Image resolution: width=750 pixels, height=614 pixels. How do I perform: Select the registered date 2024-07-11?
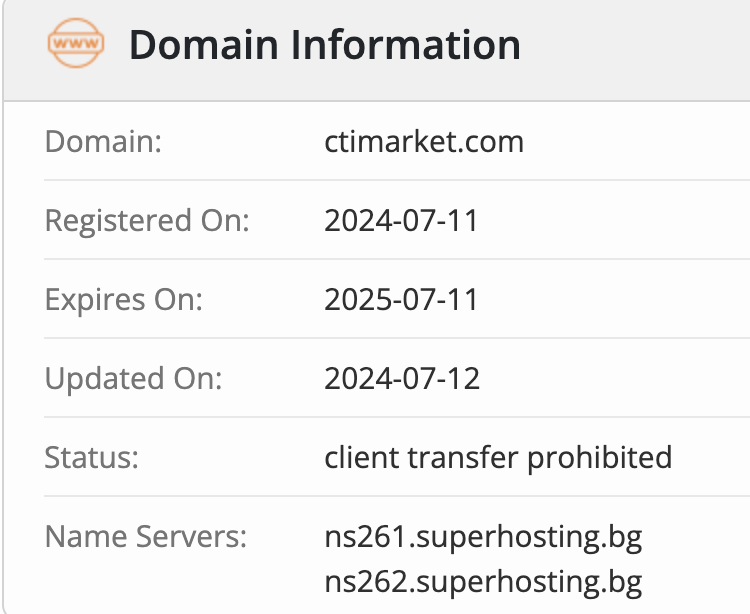(401, 221)
